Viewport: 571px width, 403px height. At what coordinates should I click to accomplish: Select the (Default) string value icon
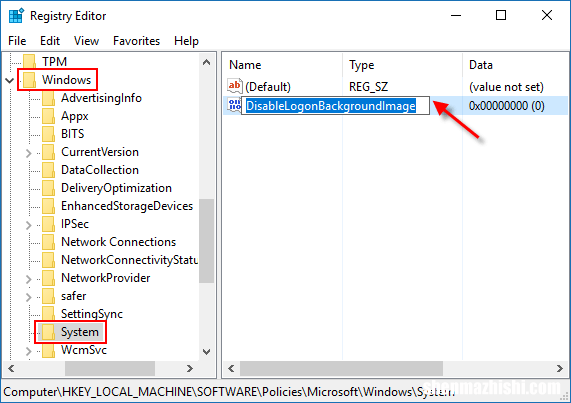pyautogui.click(x=235, y=86)
